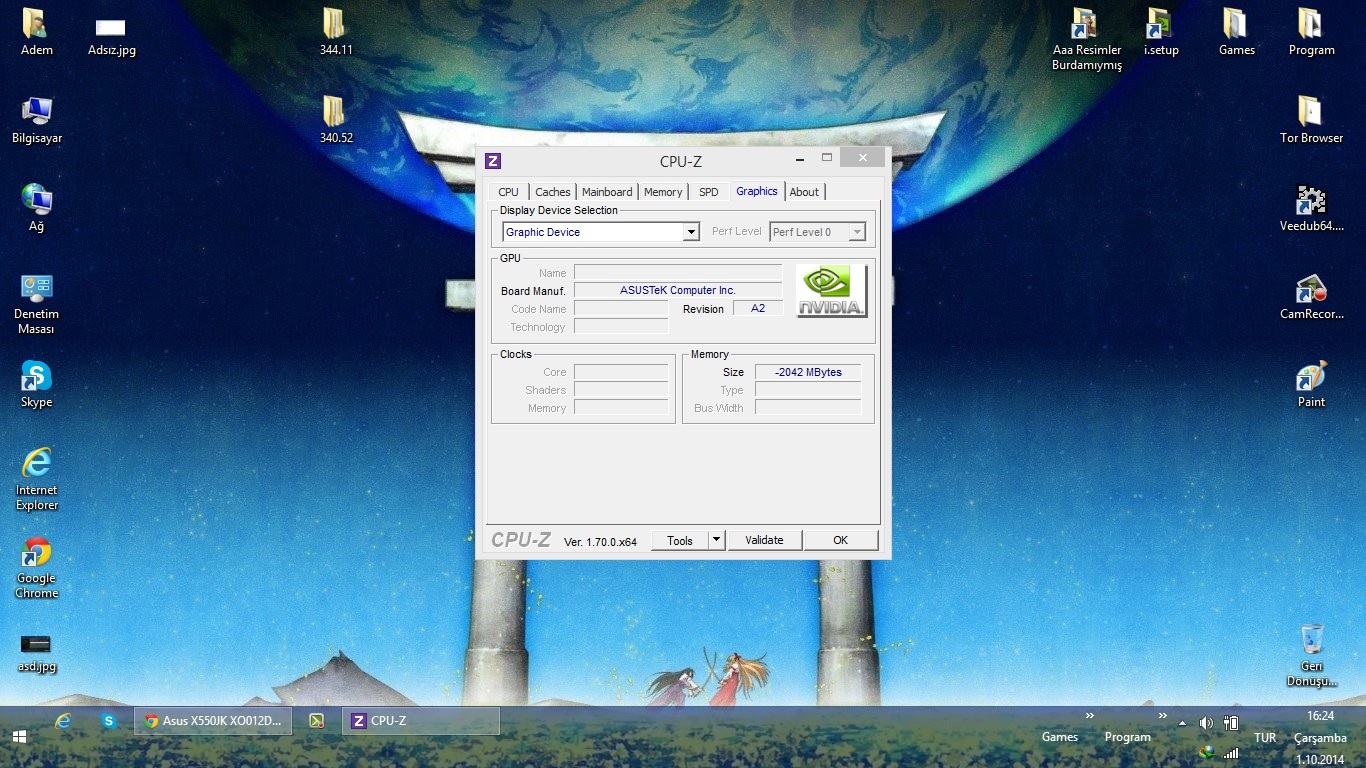
Task: Open the 344.11 folder
Action: click(x=335, y=32)
